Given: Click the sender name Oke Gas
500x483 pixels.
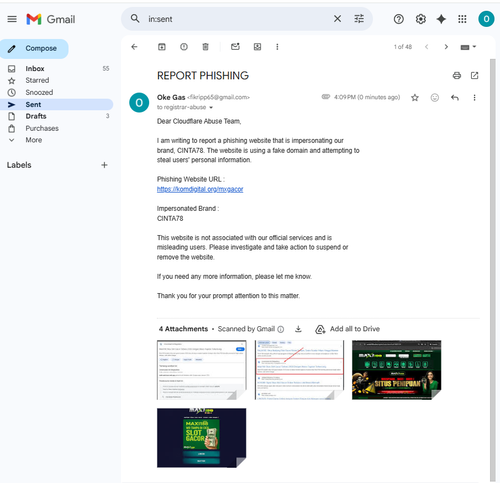Looking at the screenshot, I should pos(171,97).
